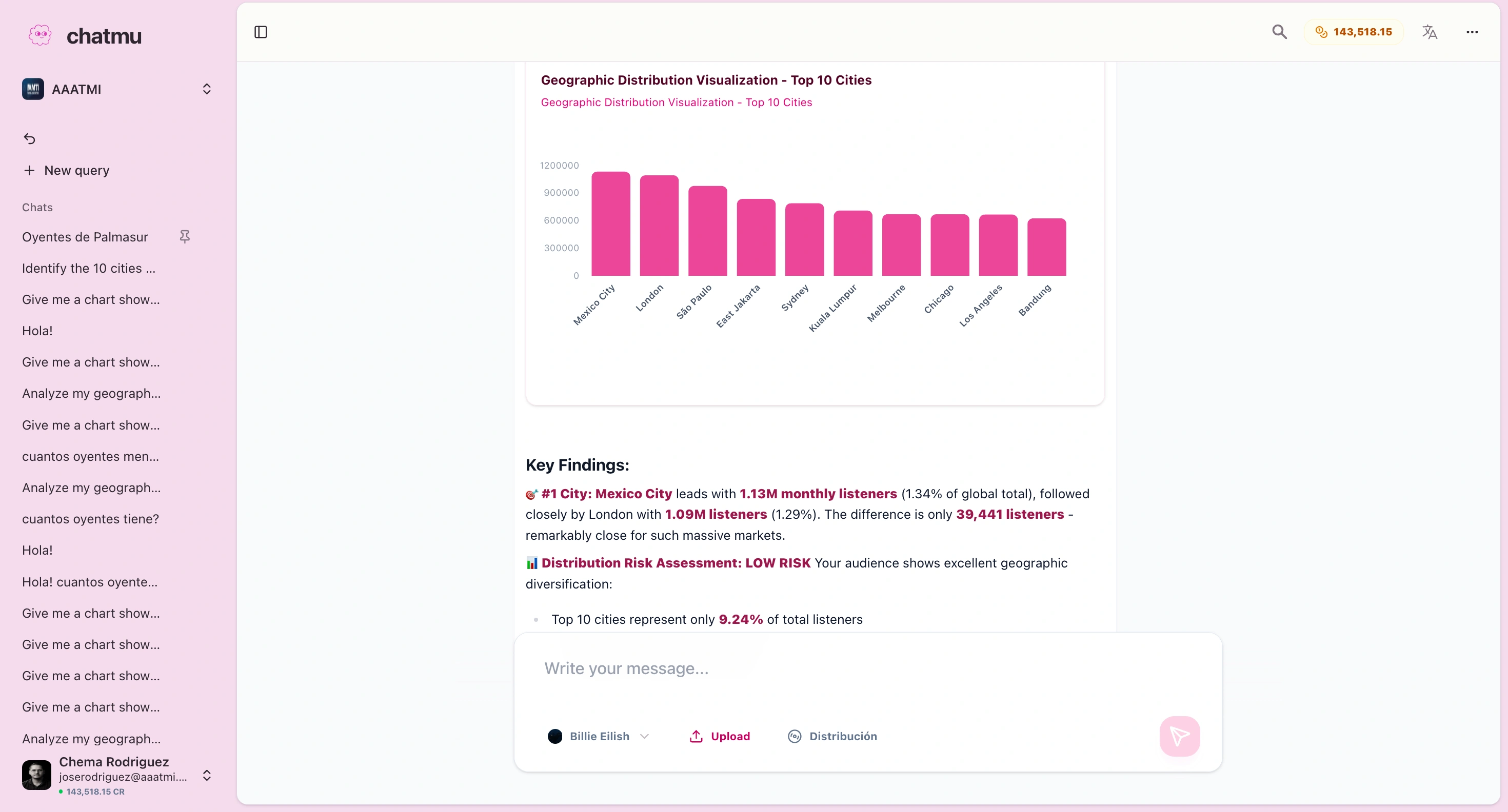Open search with the magnifier icon
This screenshot has width=1508, height=812.
click(x=1279, y=32)
